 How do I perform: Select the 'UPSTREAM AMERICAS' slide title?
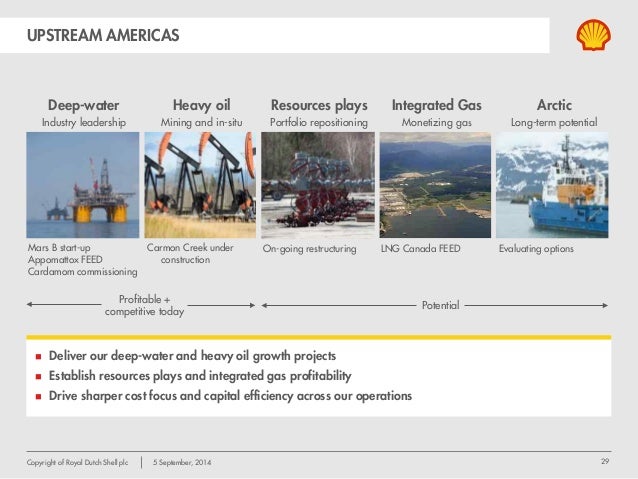pyautogui.click(x=103, y=35)
